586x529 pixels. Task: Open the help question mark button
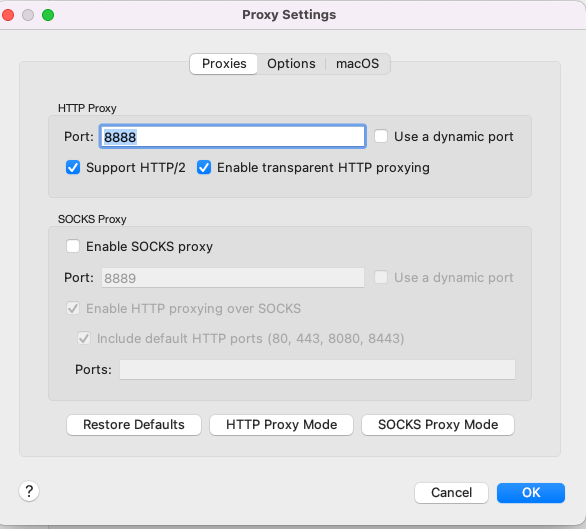tap(29, 491)
